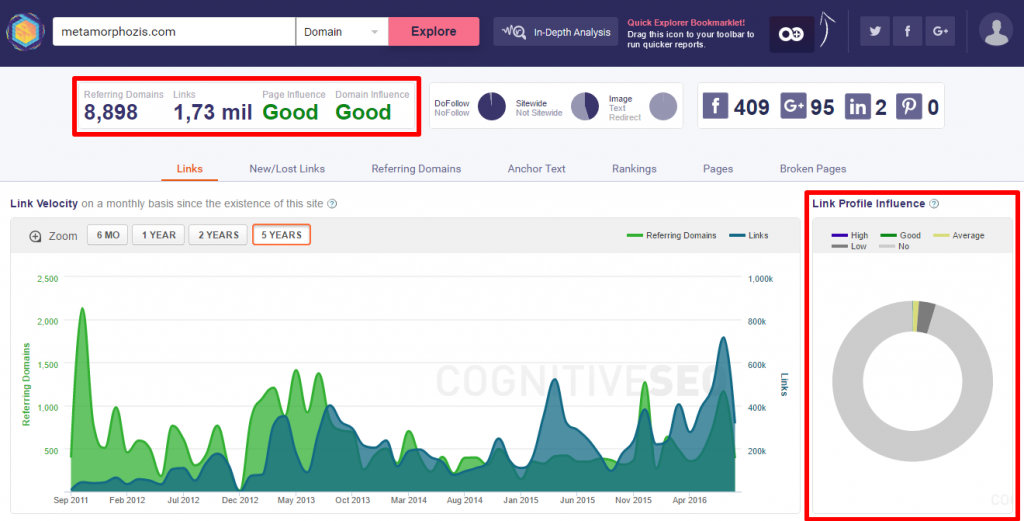Switch to the Anchor Text tab

tap(536, 168)
